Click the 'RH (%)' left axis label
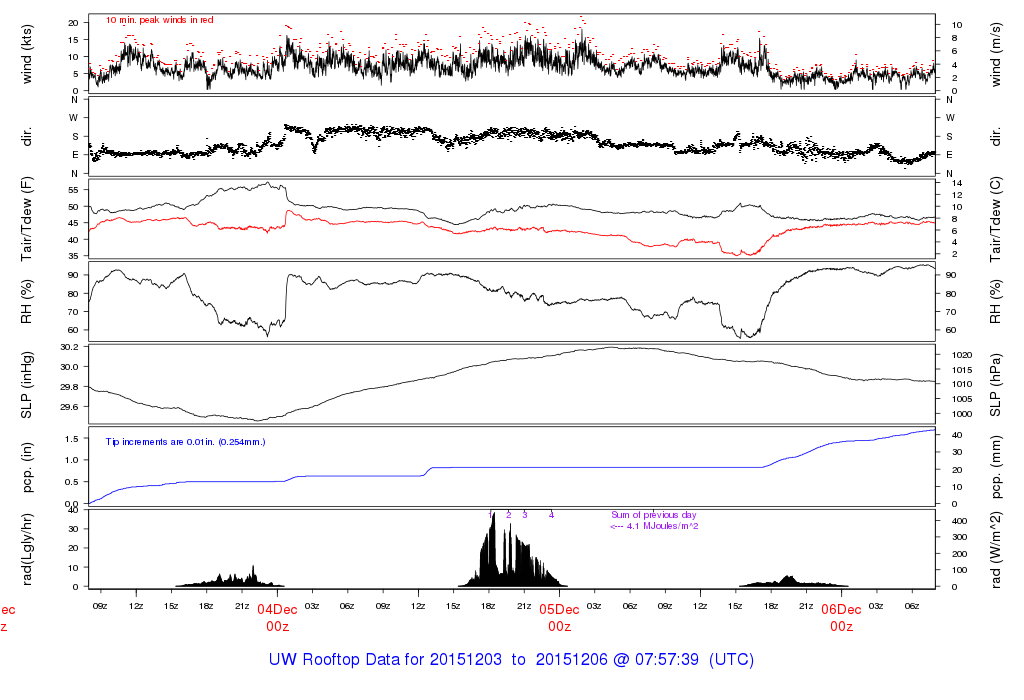This screenshot has height=700, width=1024. [27, 302]
